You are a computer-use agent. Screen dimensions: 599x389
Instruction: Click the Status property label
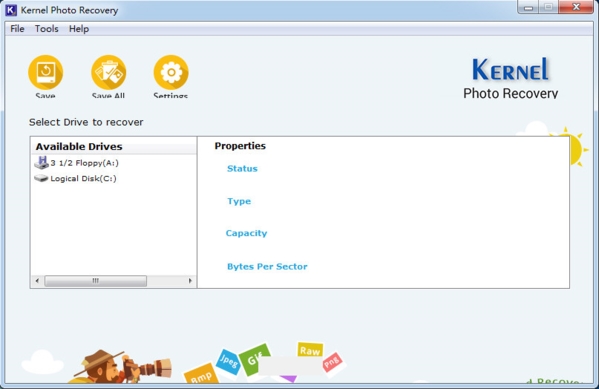click(242, 169)
